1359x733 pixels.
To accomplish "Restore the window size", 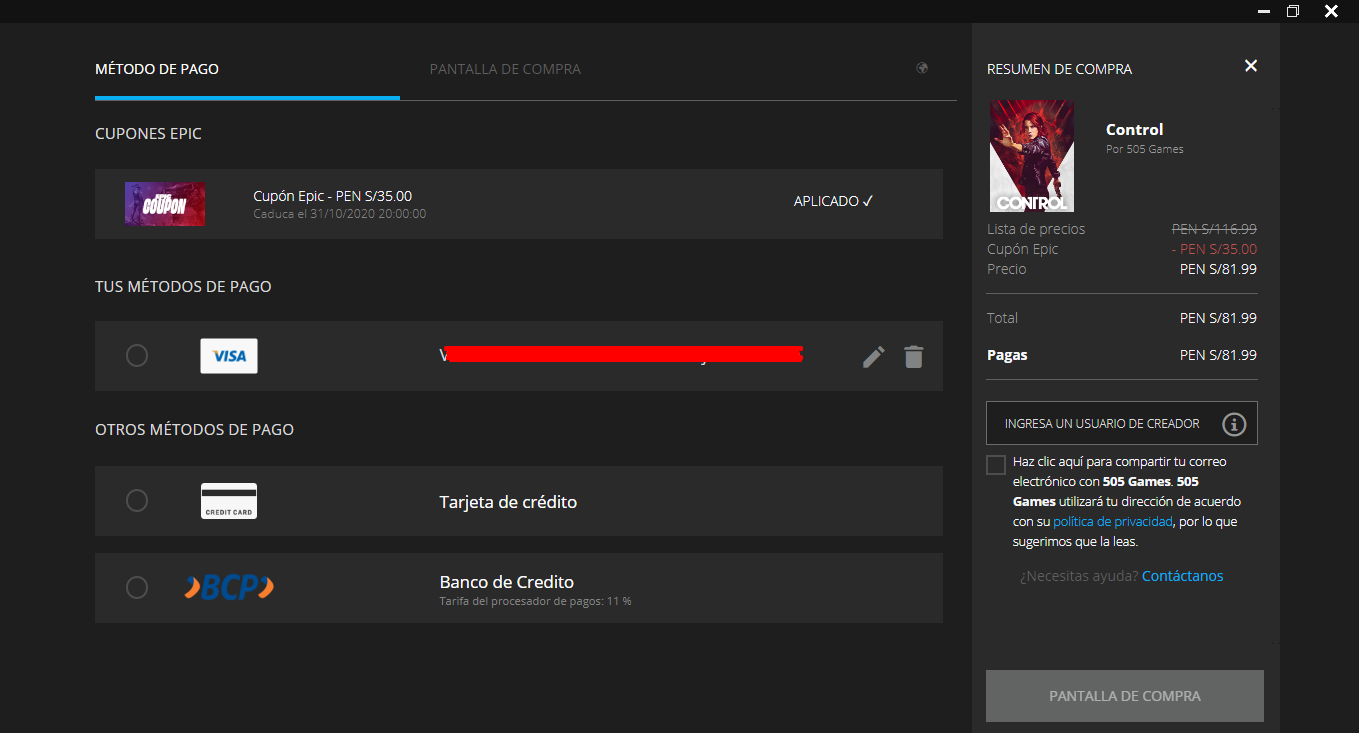I will point(1293,11).
